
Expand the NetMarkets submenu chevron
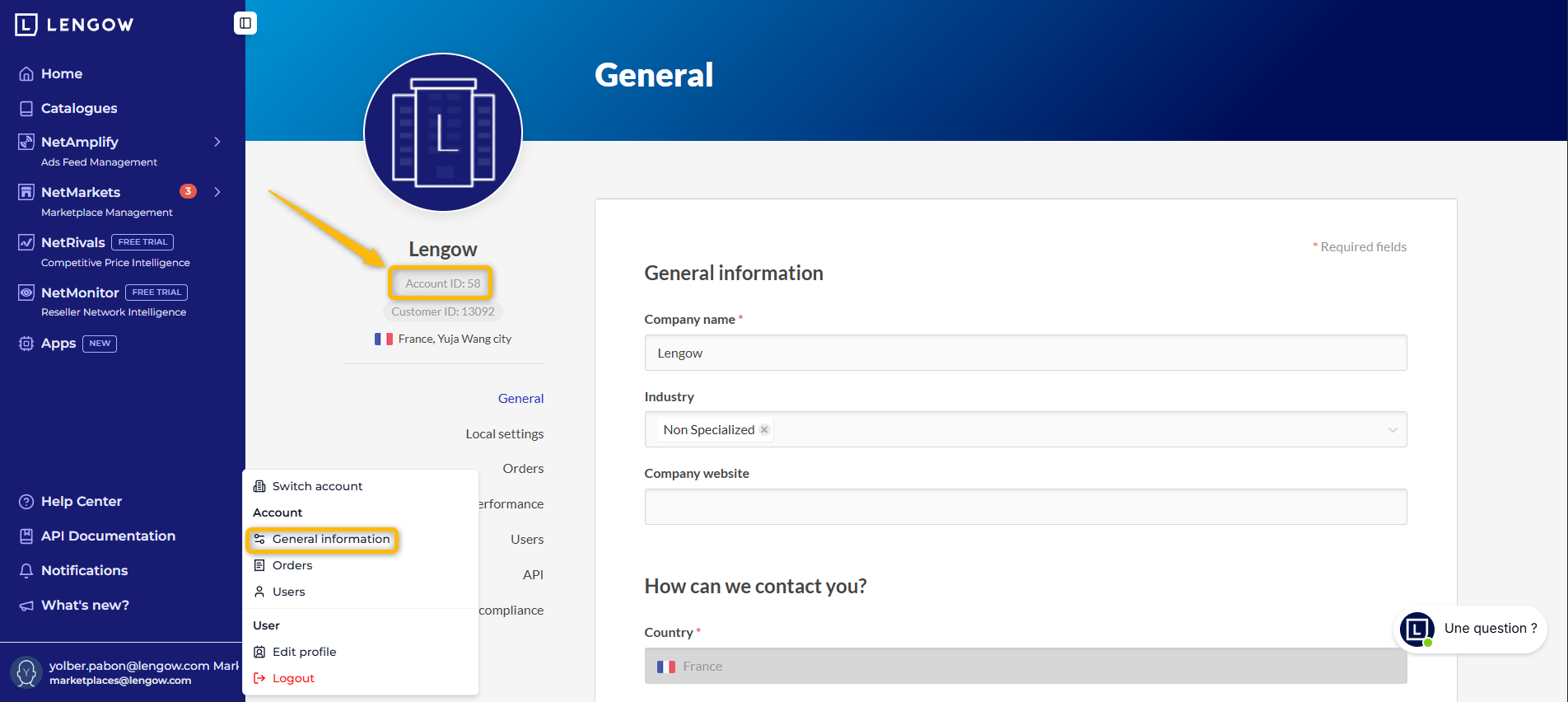point(217,192)
